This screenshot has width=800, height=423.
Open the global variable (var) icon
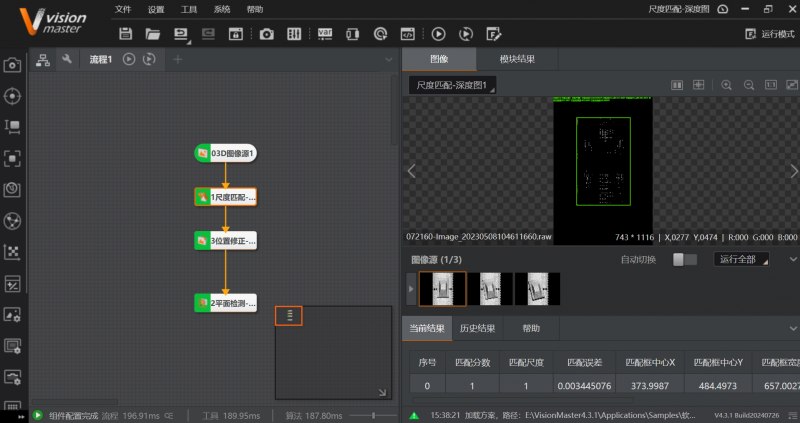pos(325,34)
